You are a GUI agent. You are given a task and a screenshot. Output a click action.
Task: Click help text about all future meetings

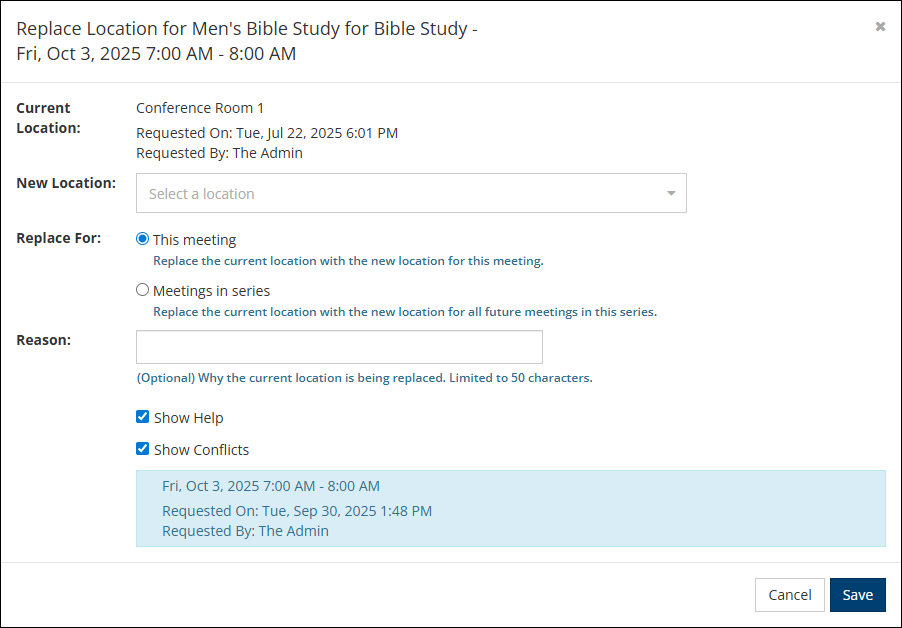tap(404, 311)
